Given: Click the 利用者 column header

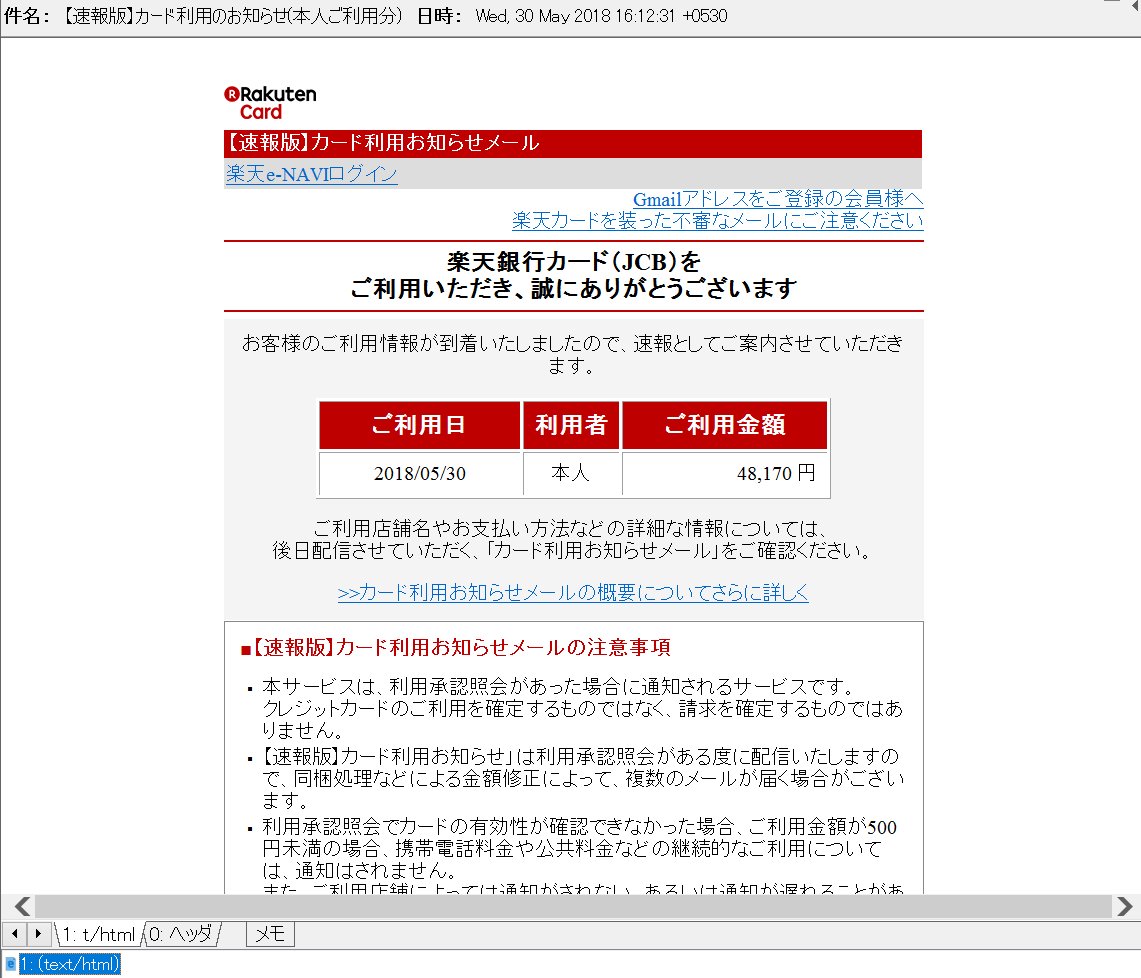Looking at the screenshot, I should click(x=571, y=425).
